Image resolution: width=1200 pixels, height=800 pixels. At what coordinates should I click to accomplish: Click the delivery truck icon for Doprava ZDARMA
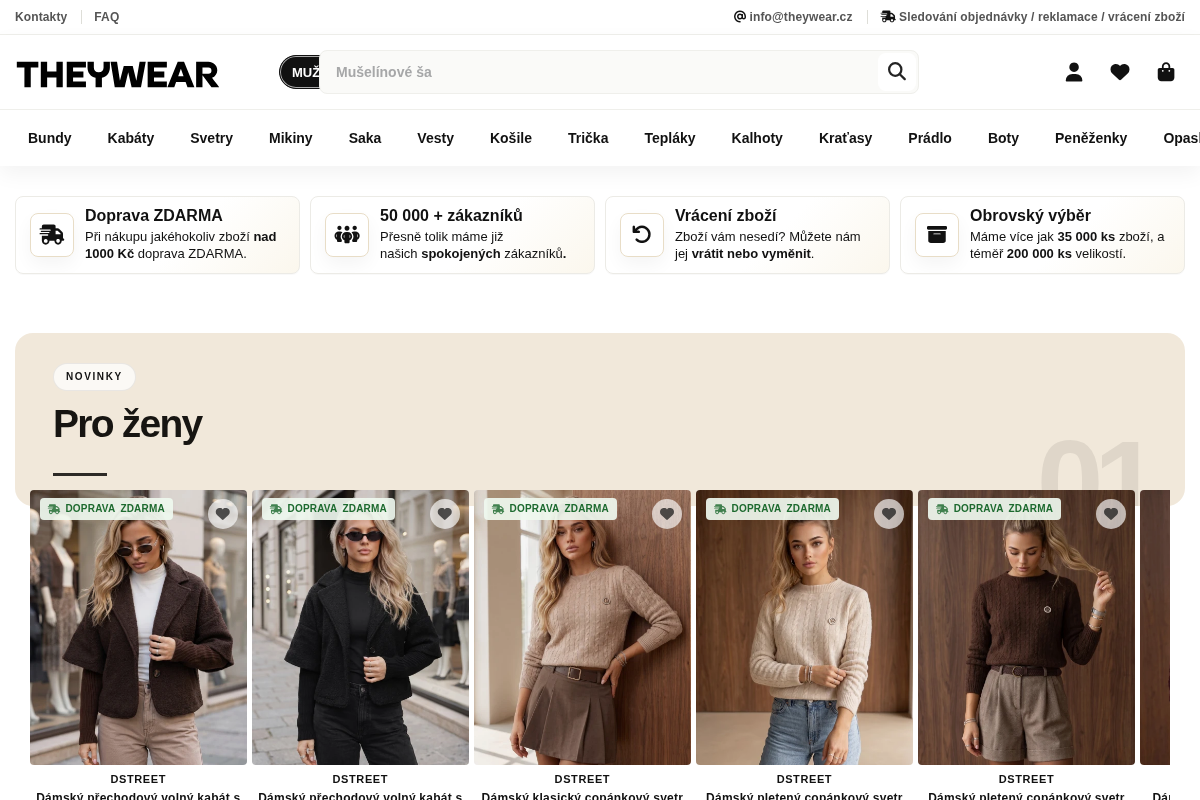pyautogui.click(x=52, y=235)
